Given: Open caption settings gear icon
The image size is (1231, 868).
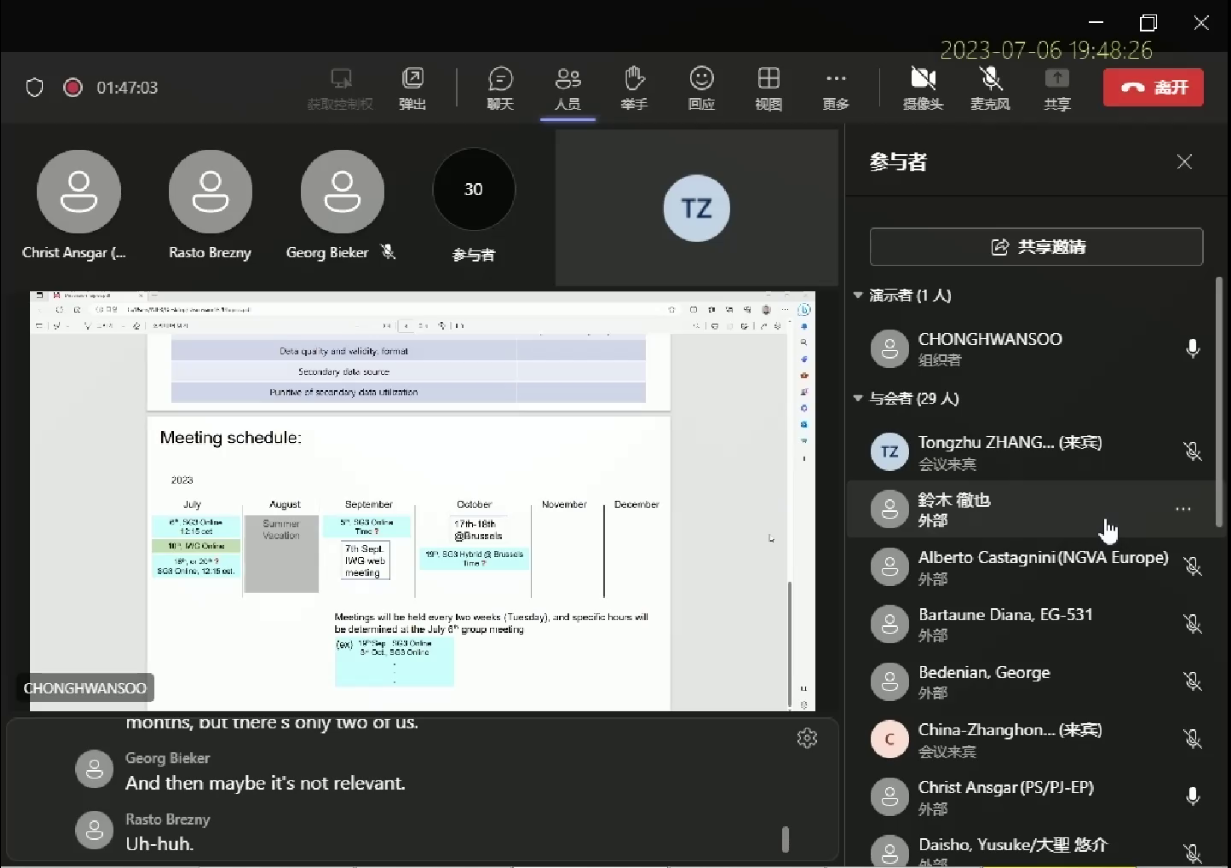Looking at the screenshot, I should tap(807, 738).
